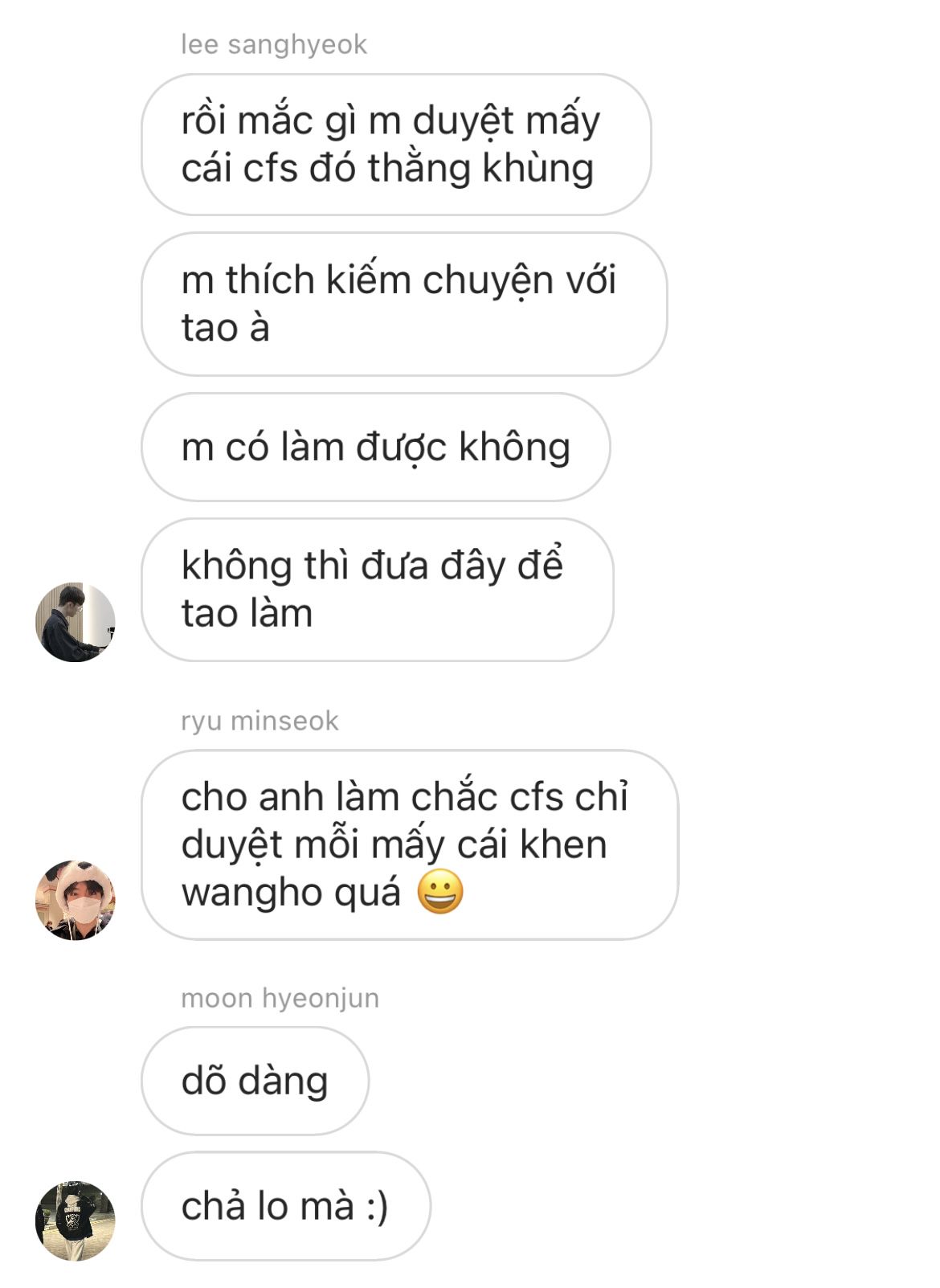The image size is (940, 1288).
Task: Select ryu minseok's 'cho anh làm chắc' message
Action: click(410, 844)
